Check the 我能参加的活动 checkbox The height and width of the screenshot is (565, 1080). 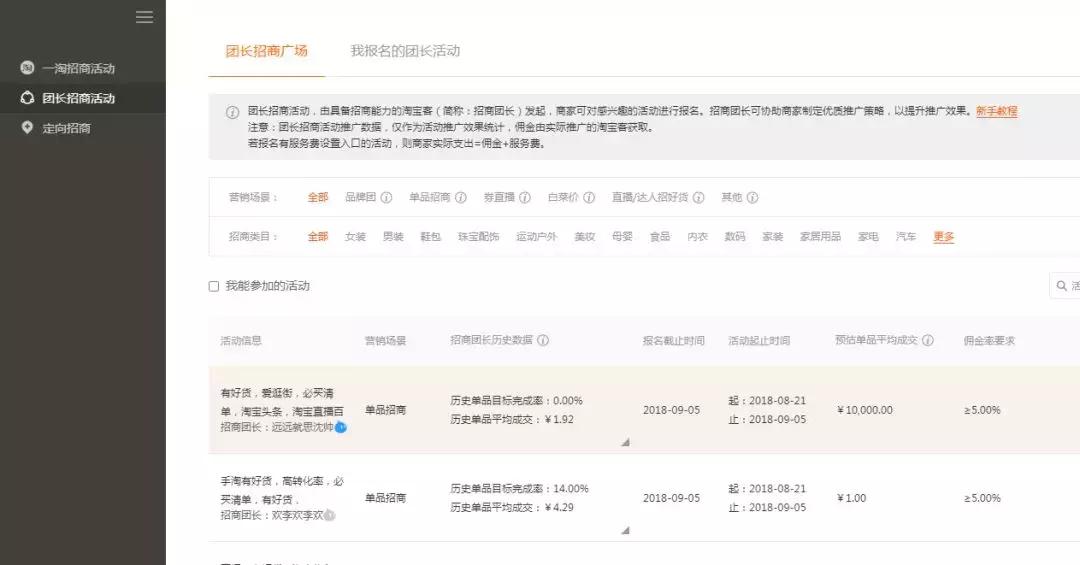coord(214,287)
